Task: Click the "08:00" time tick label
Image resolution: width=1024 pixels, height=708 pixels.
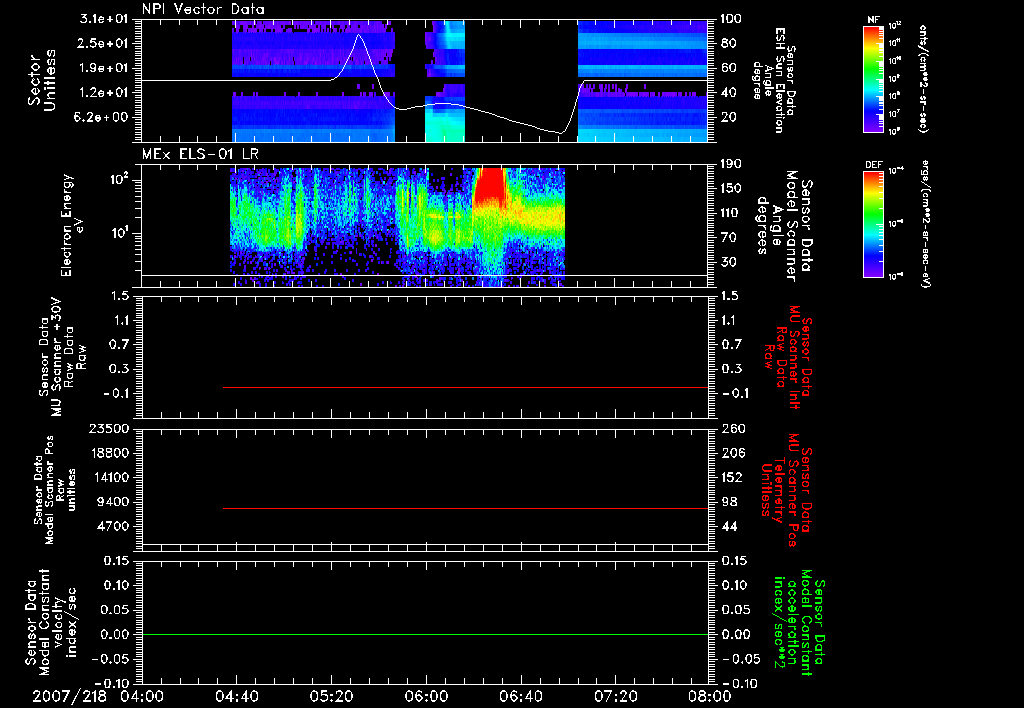Action: pos(710,697)
